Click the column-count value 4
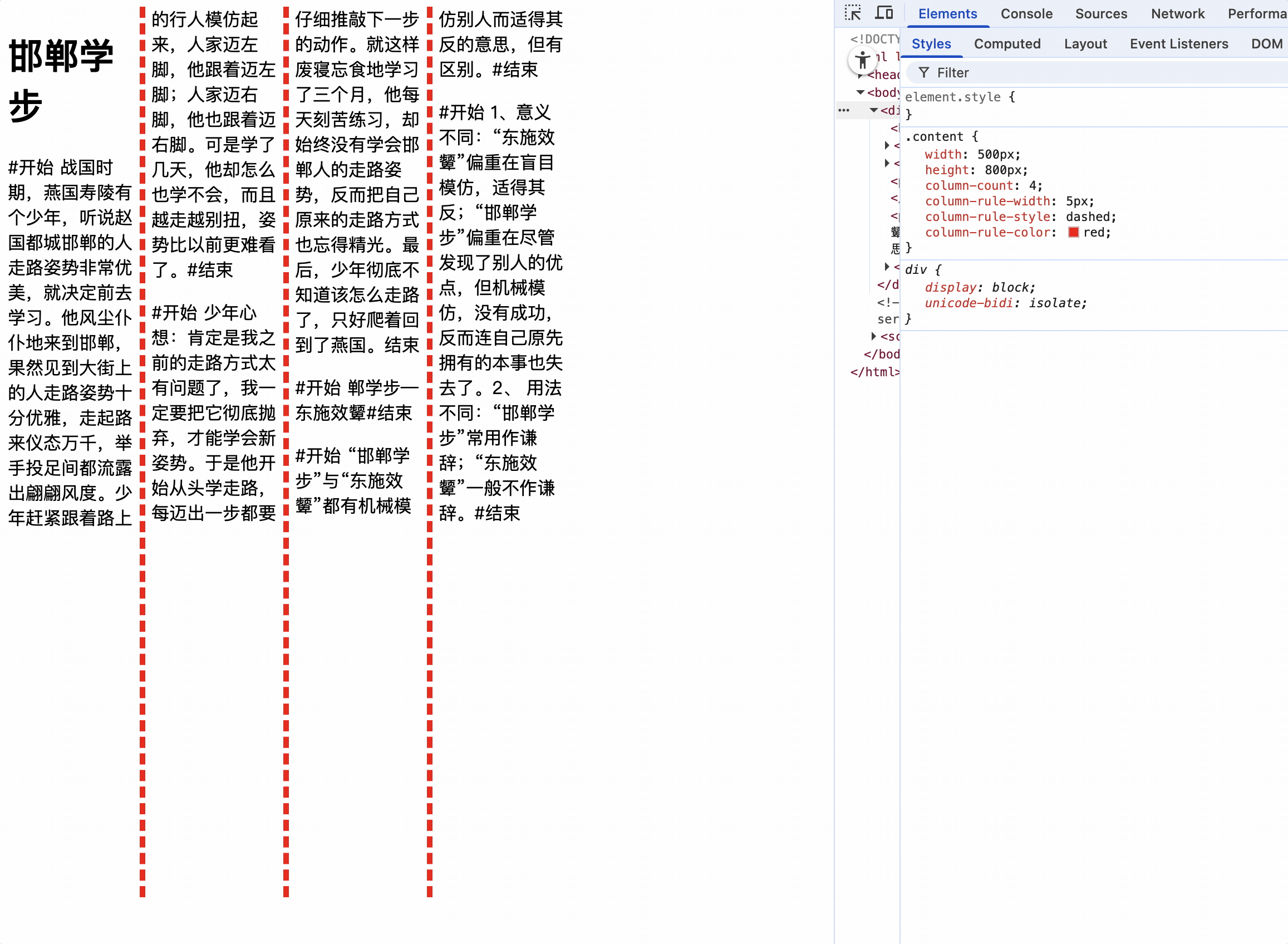Viewport: 1288px width, 944px height. pos(1033,186)
